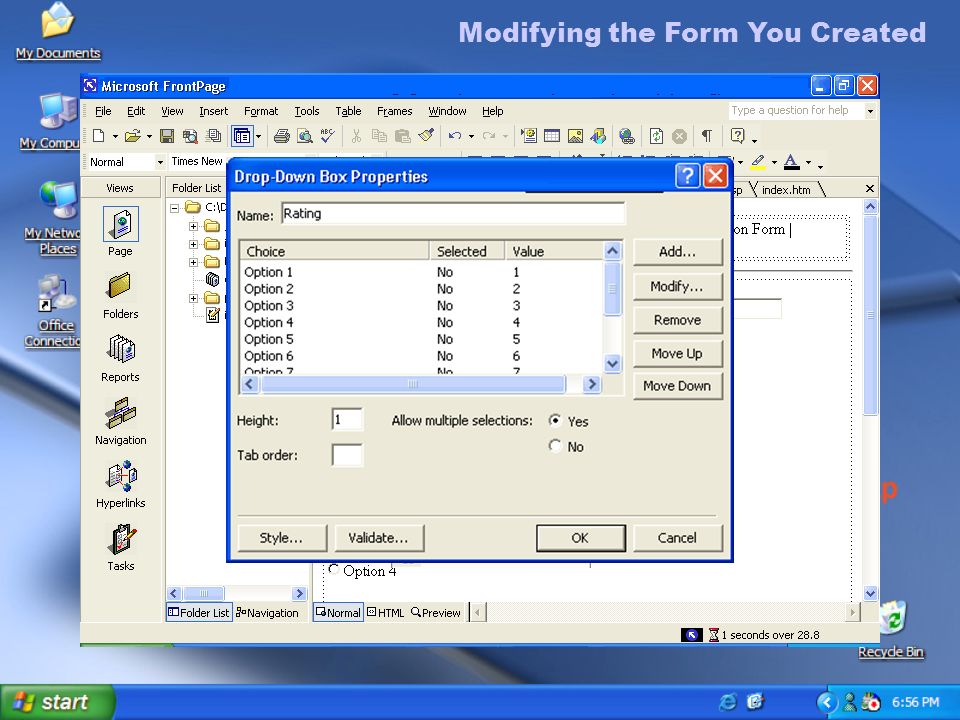Click the Windows Start button

[57, 702]
